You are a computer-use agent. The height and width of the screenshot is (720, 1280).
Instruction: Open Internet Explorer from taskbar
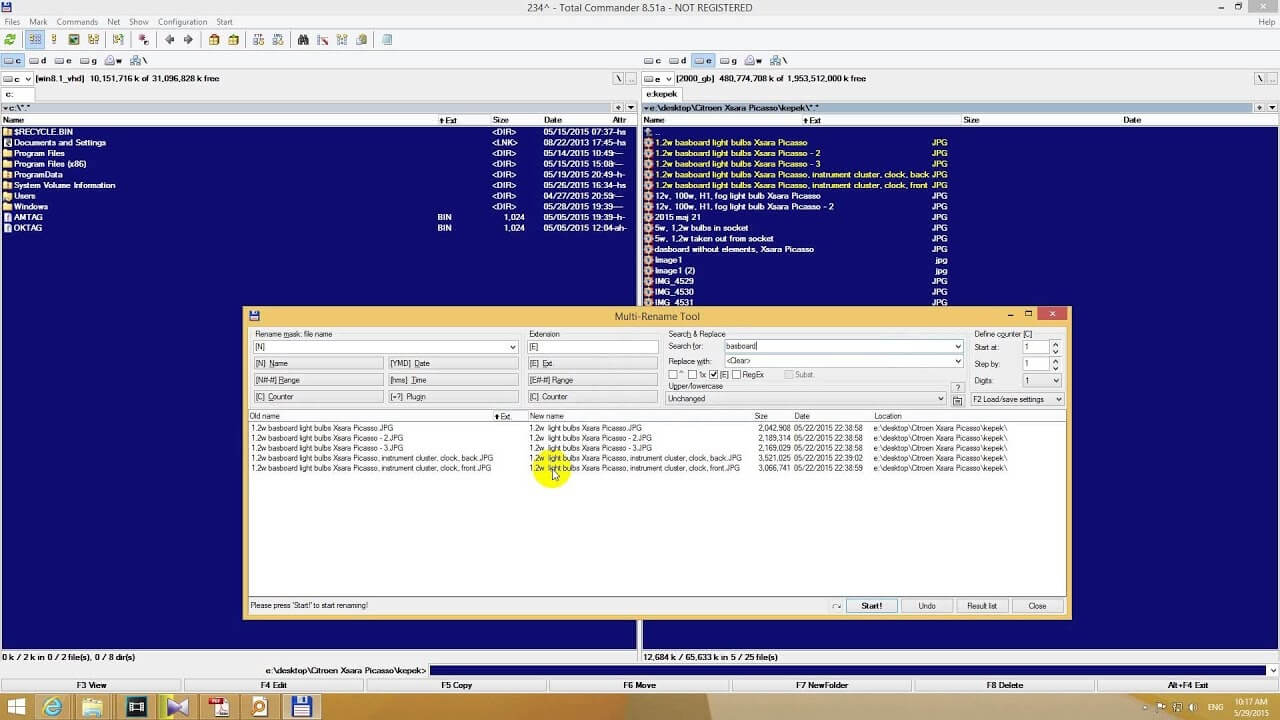(52, 707)
